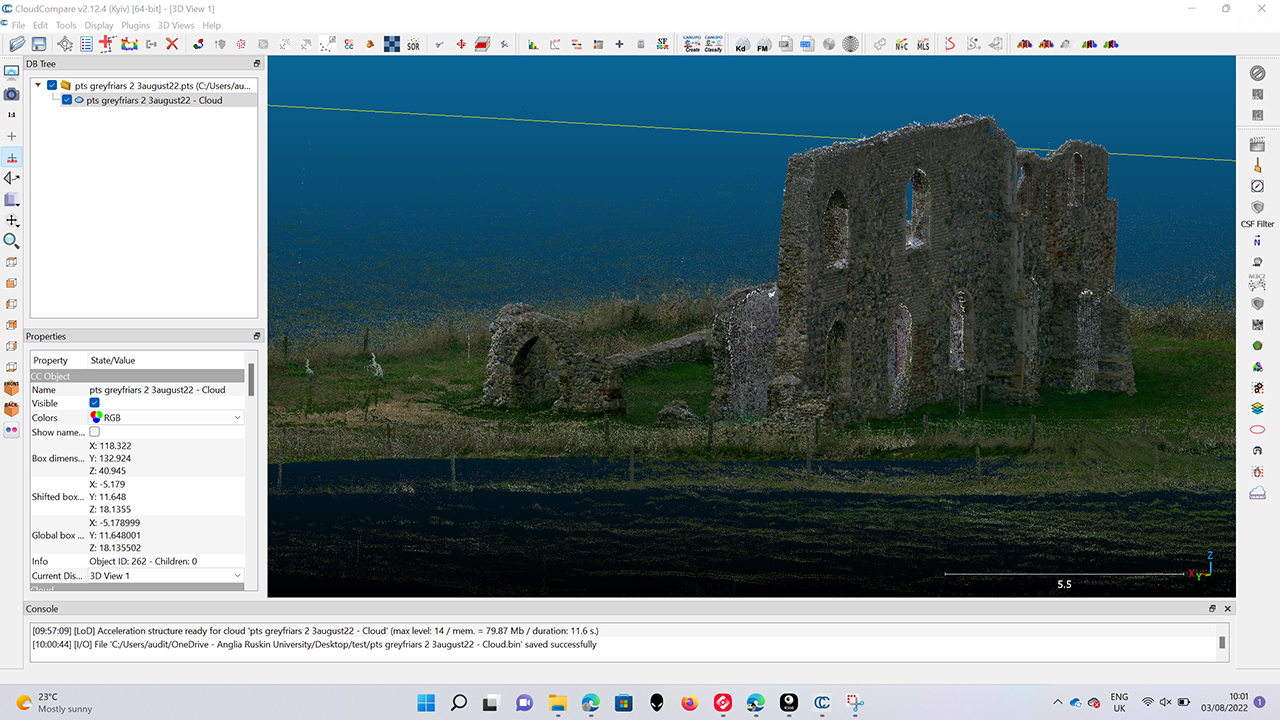The height and width of the screenshot is (720, 1280).
Task: Open the CANUPO Create plugin
Action: [692, 44]
